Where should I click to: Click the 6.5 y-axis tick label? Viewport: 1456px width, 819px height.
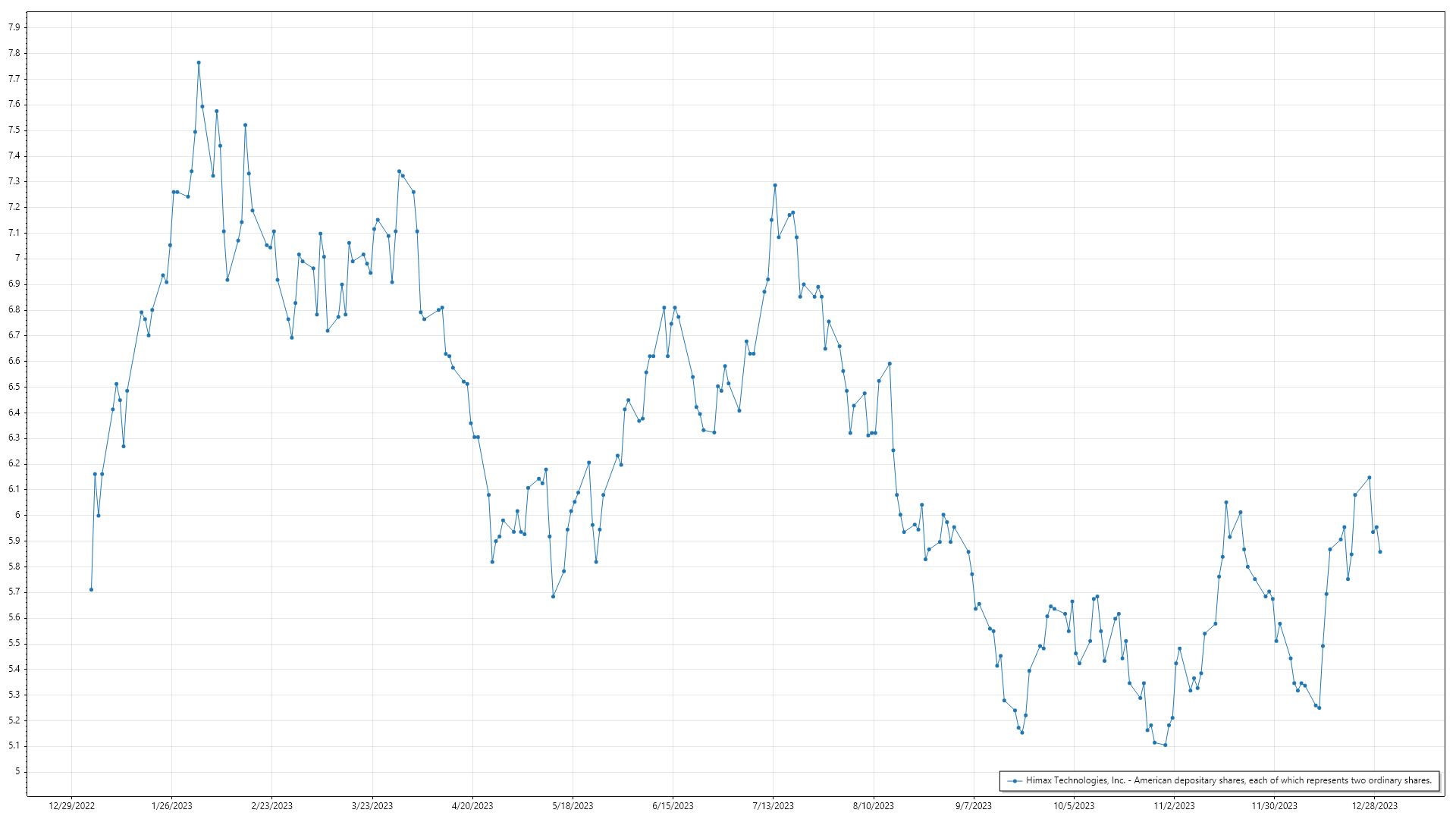14,387
